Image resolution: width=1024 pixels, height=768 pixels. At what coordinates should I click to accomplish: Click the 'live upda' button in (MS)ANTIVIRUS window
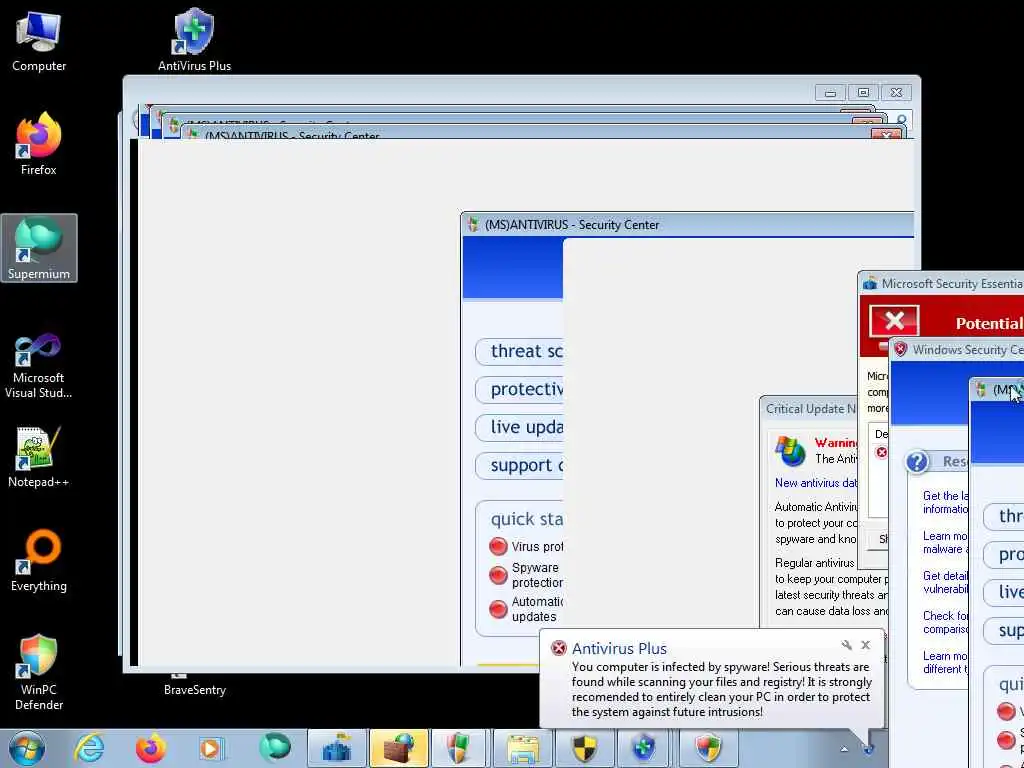coord(519,427)
